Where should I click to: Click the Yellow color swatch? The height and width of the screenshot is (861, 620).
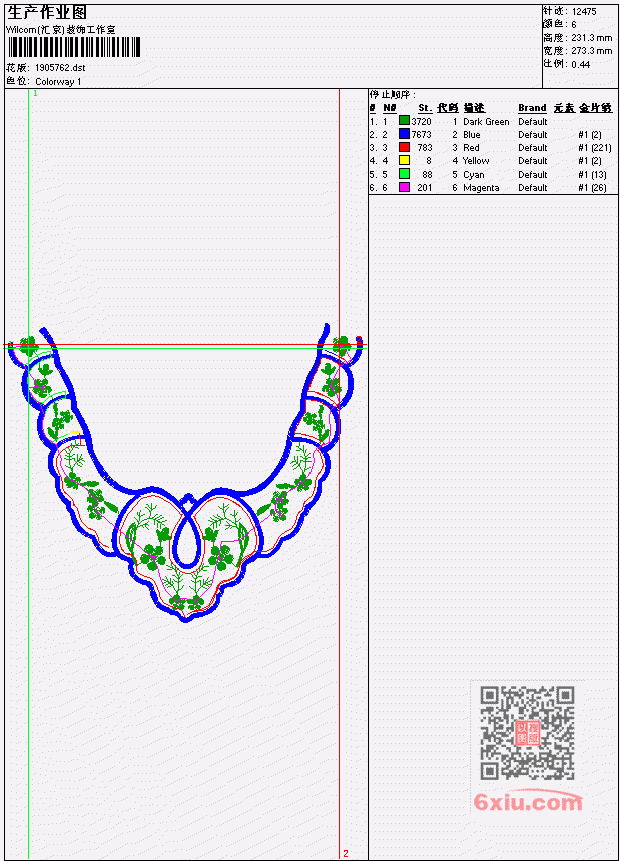(404, 160)
